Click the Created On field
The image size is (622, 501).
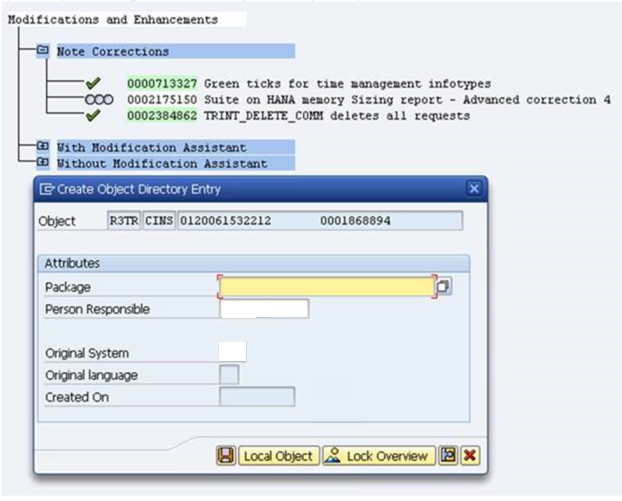coord(257,397)
